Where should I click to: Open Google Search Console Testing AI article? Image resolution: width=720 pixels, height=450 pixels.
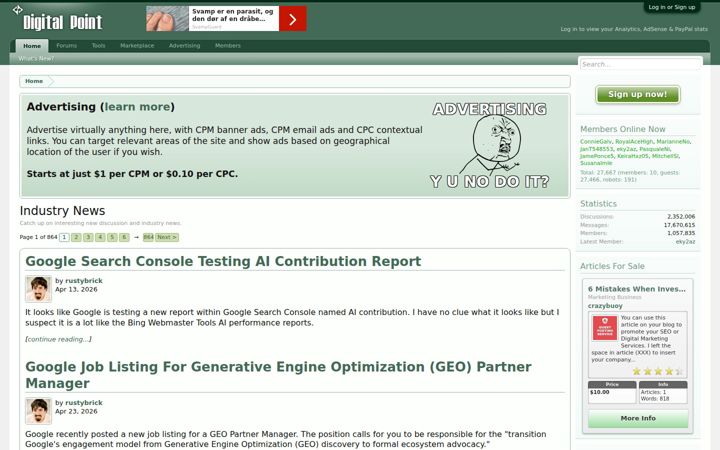[x=223, y=261]
